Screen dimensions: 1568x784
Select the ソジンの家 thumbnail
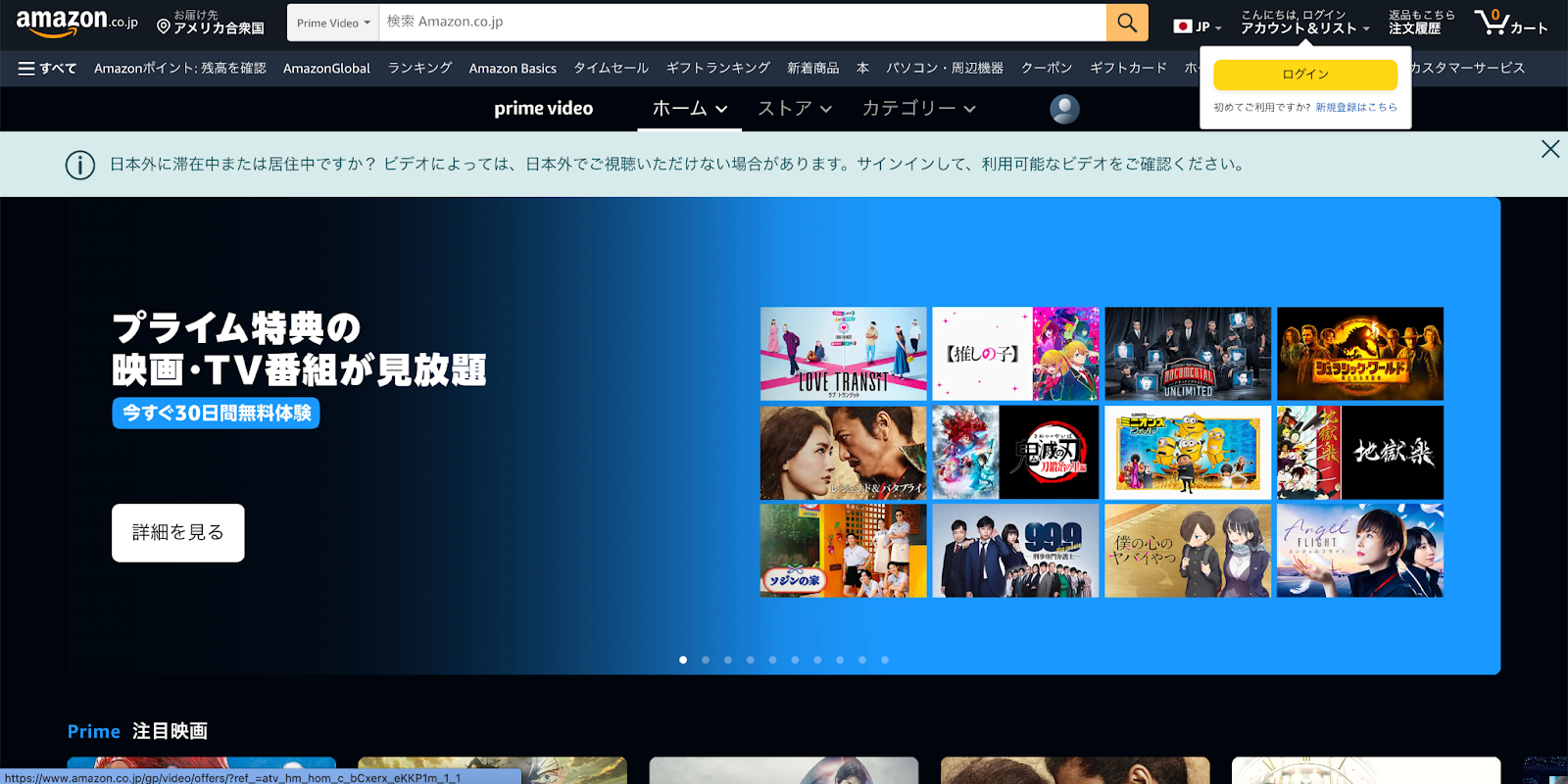click(843, 551)
